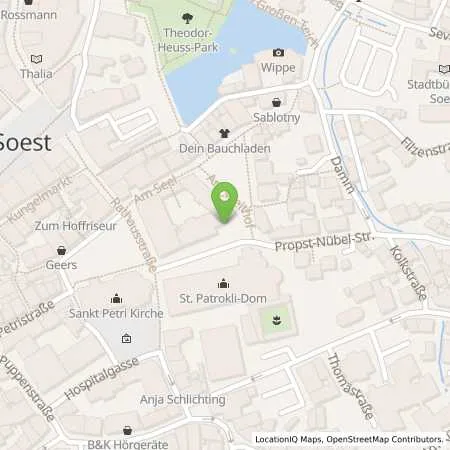Select the Anja Schlichting place label

(x=183, y=399)
